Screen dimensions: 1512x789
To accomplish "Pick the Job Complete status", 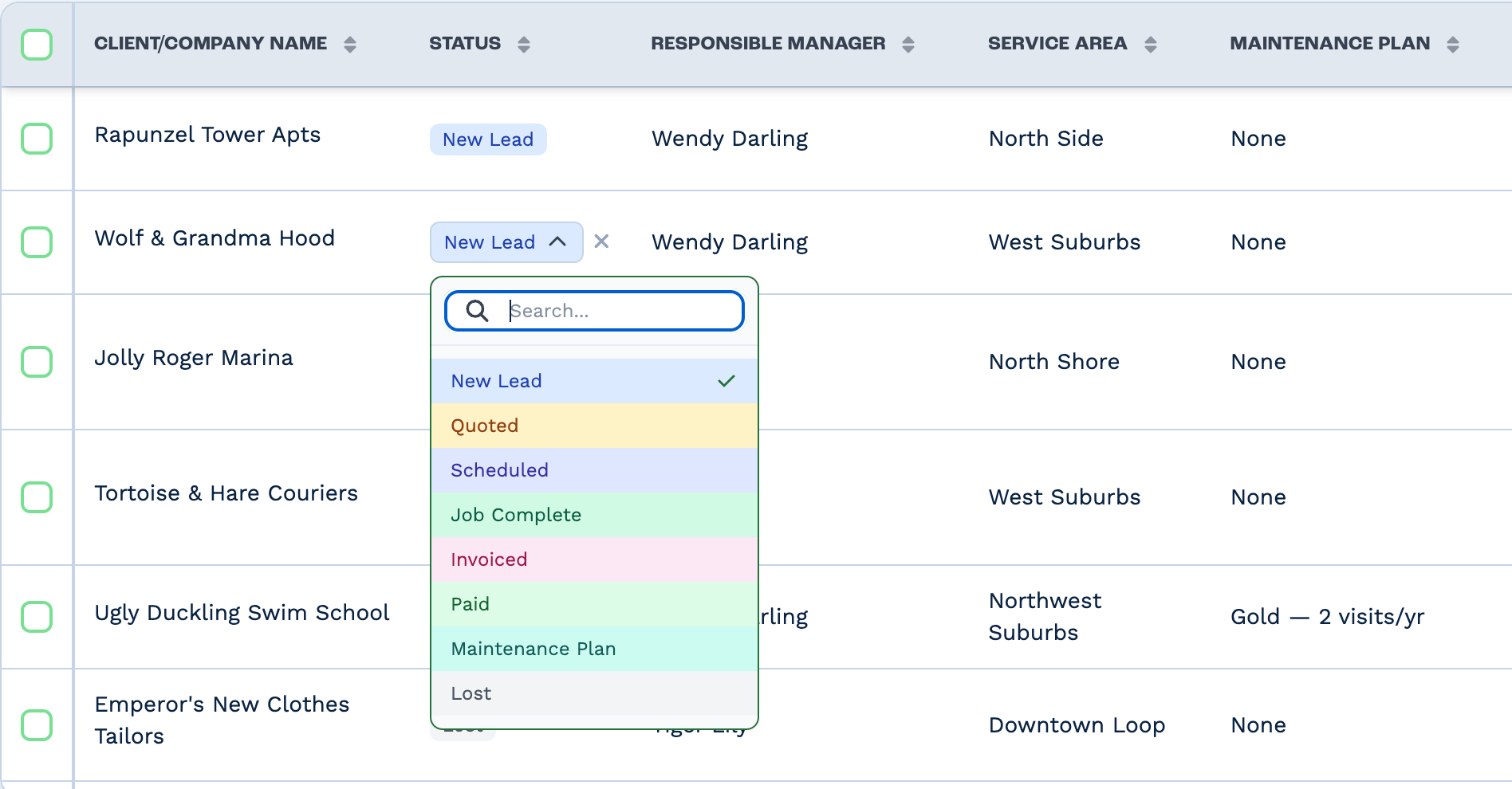I will pos(594,515).
